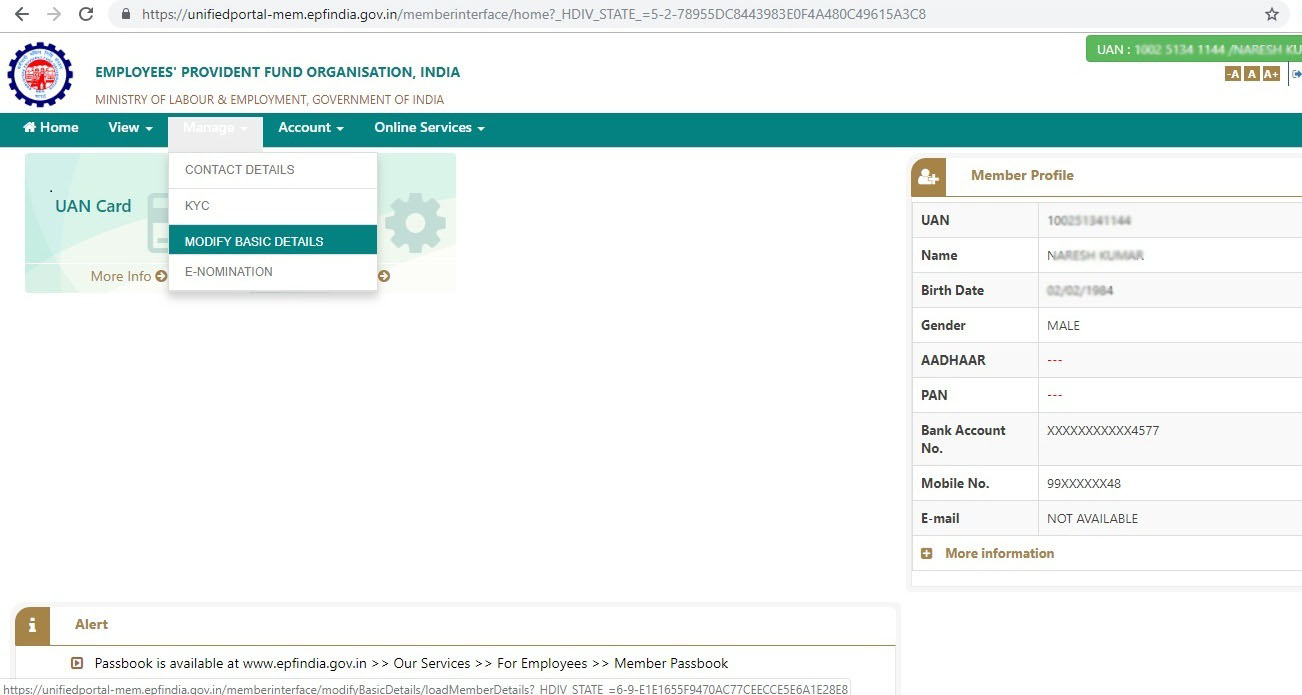Go back using browser back arrow
This screenshot has height=695, width=1302.
pos(21,15)
